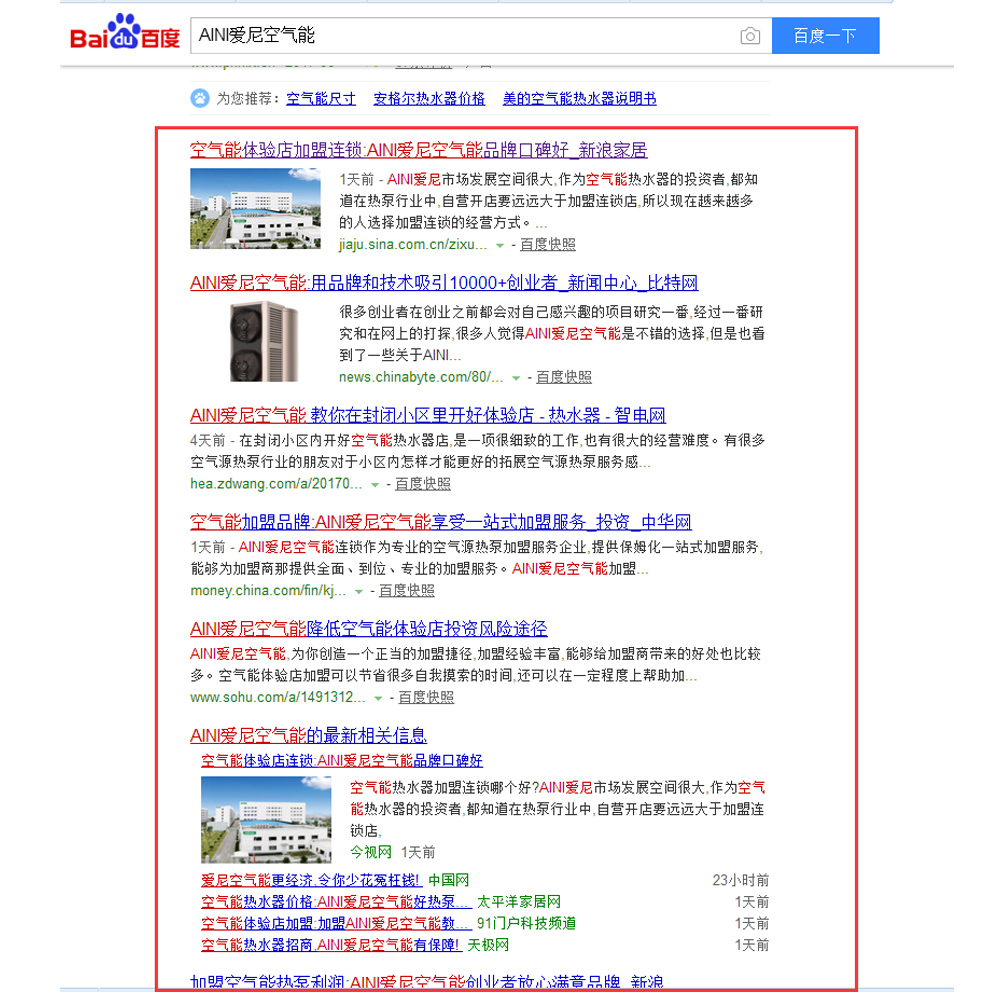Screen dimensions: 1000x1000
Task: Open 百度快照 for hea.zdwang.com result
Action: 423,484
